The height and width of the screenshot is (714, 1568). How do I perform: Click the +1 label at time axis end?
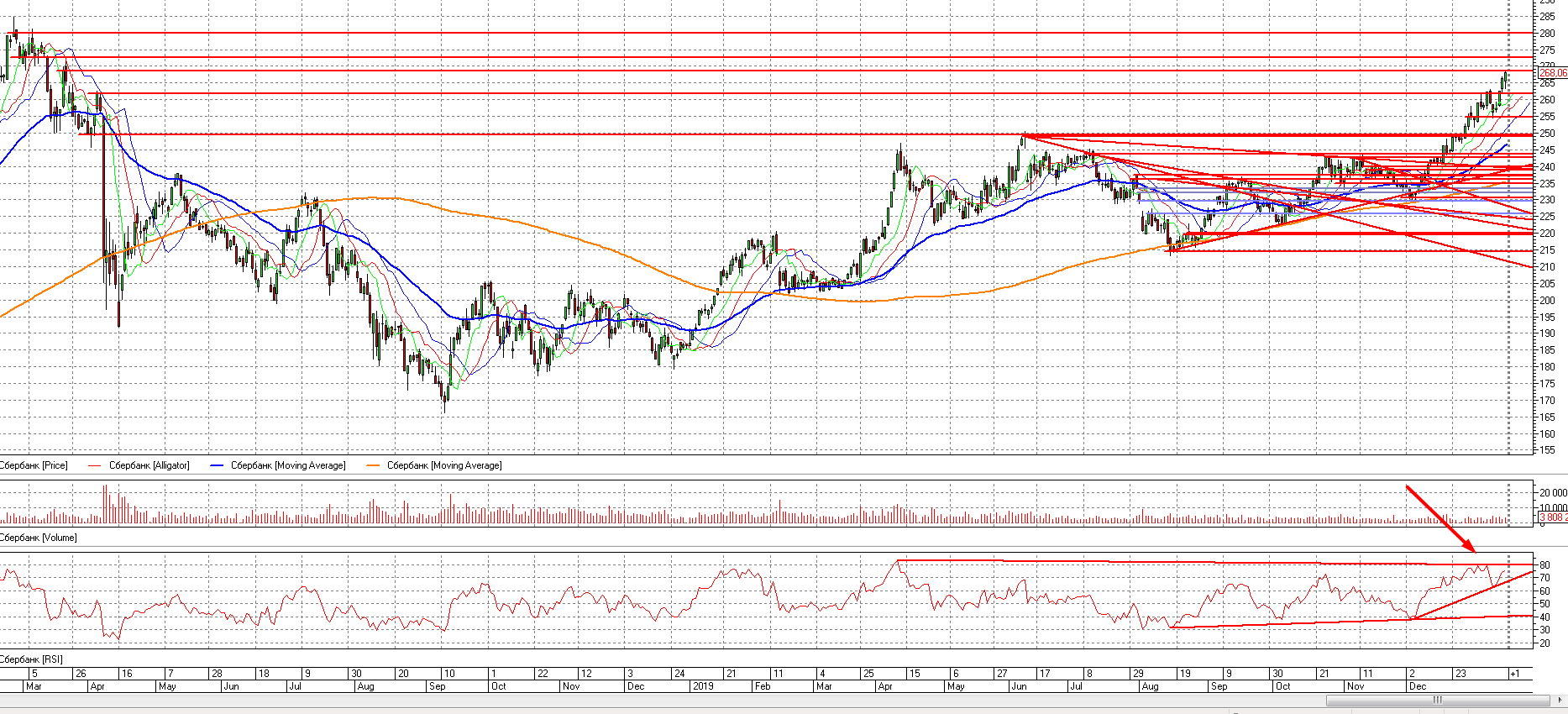(1515, 674)
